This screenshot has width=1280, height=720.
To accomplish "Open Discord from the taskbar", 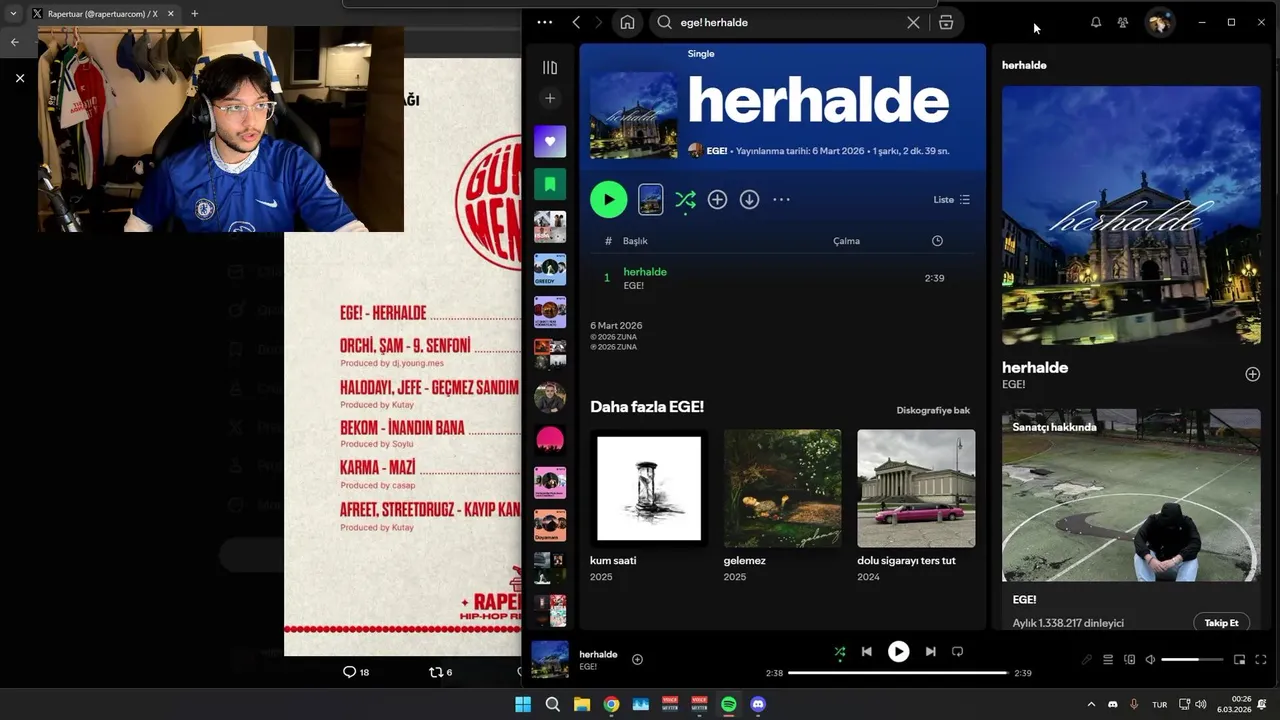I will click(758, 704).
